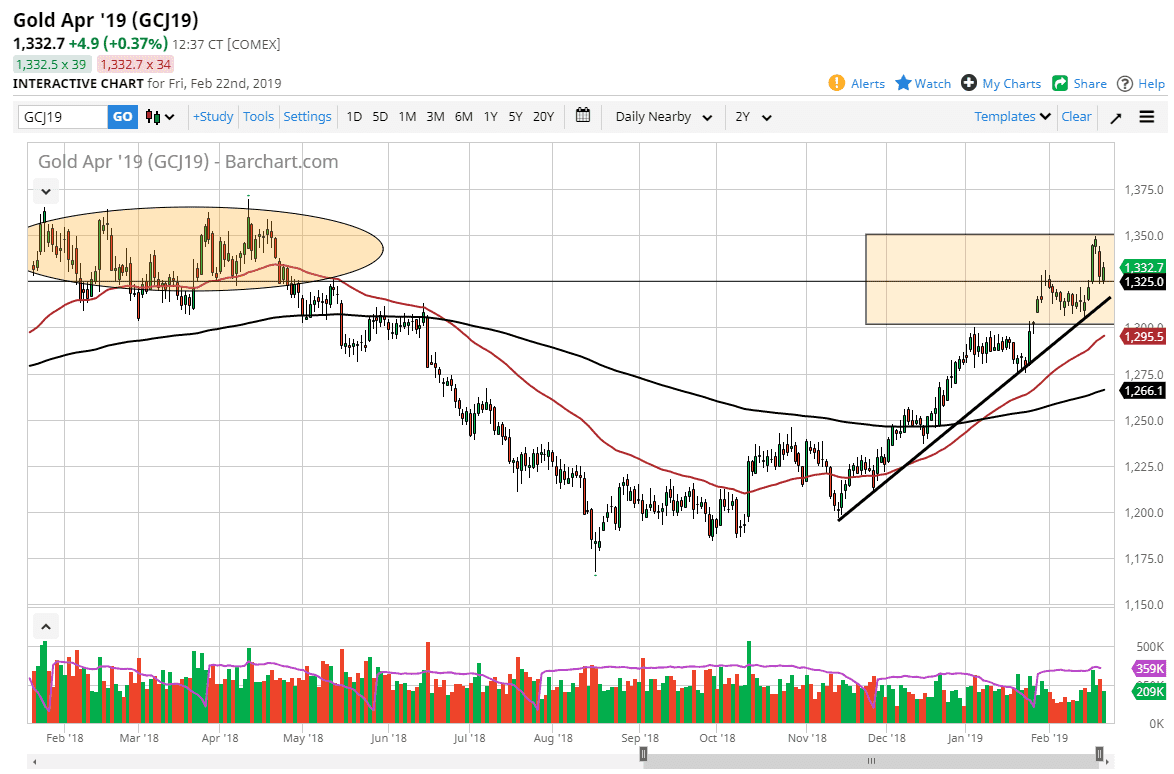Click the 209K volume label
This screenshot has height=774, width=1174.
1149,692
